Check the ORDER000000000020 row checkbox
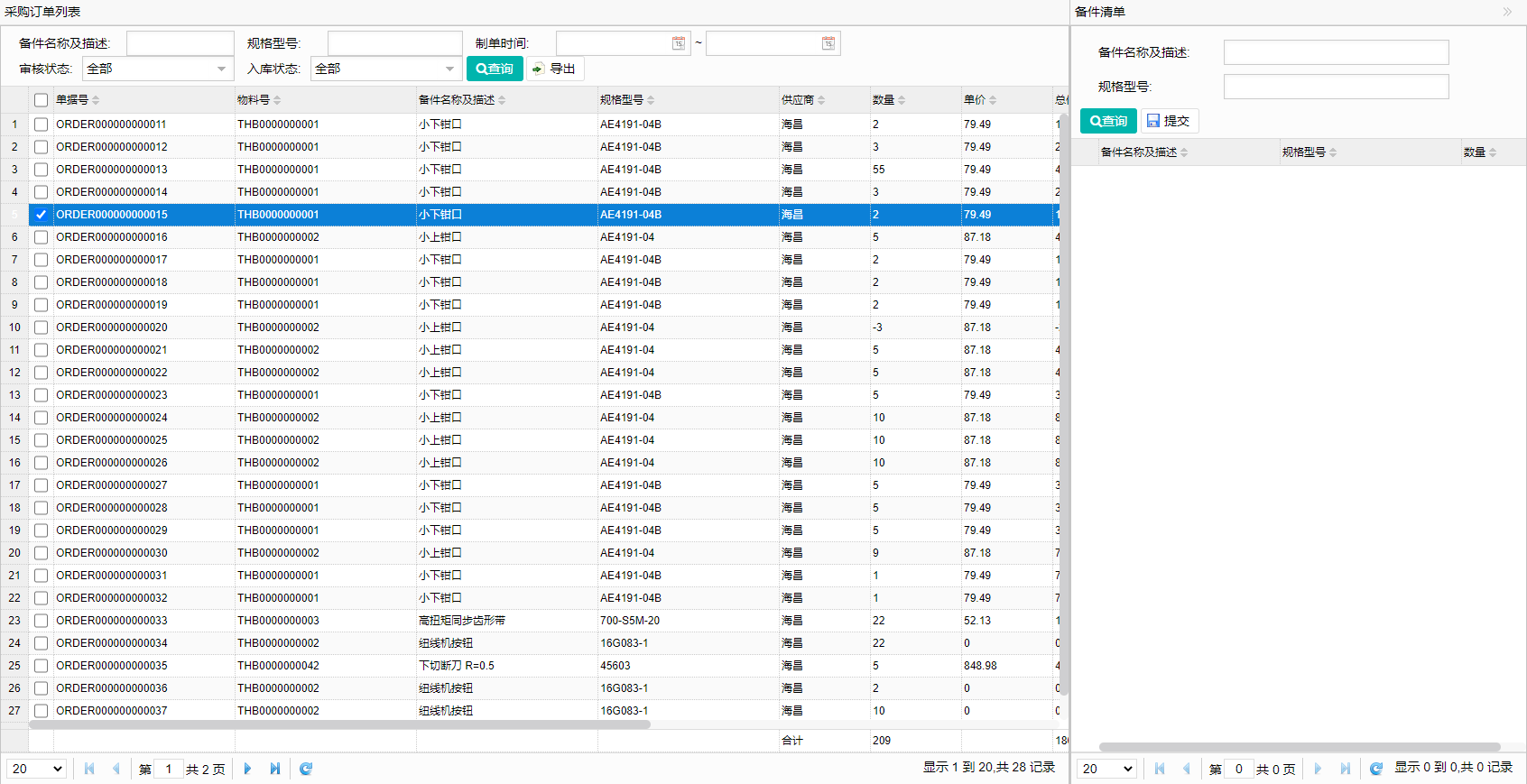This screenshot has height=784, width=1527. point(41,327)
